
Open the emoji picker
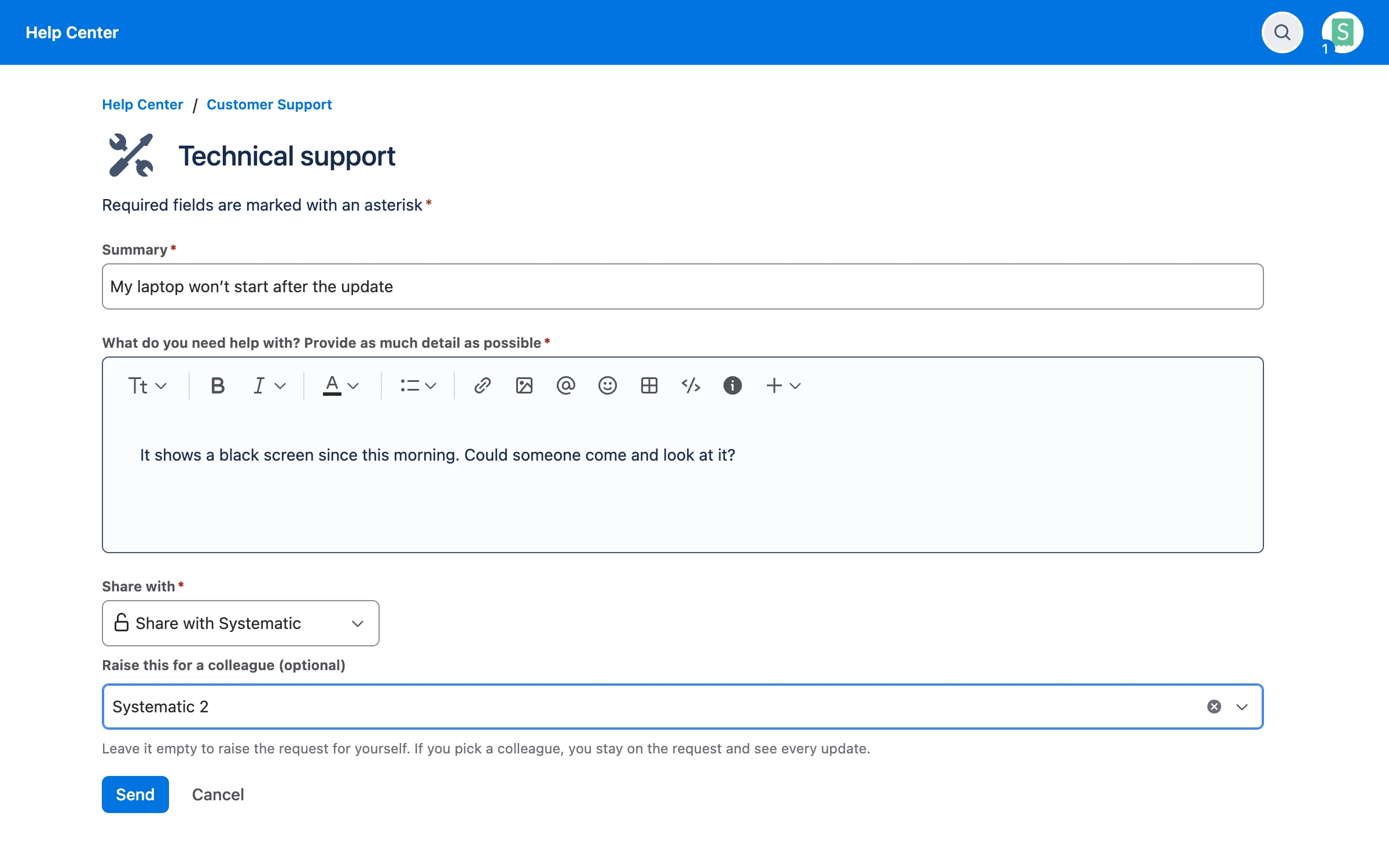(x=607, y=385)
